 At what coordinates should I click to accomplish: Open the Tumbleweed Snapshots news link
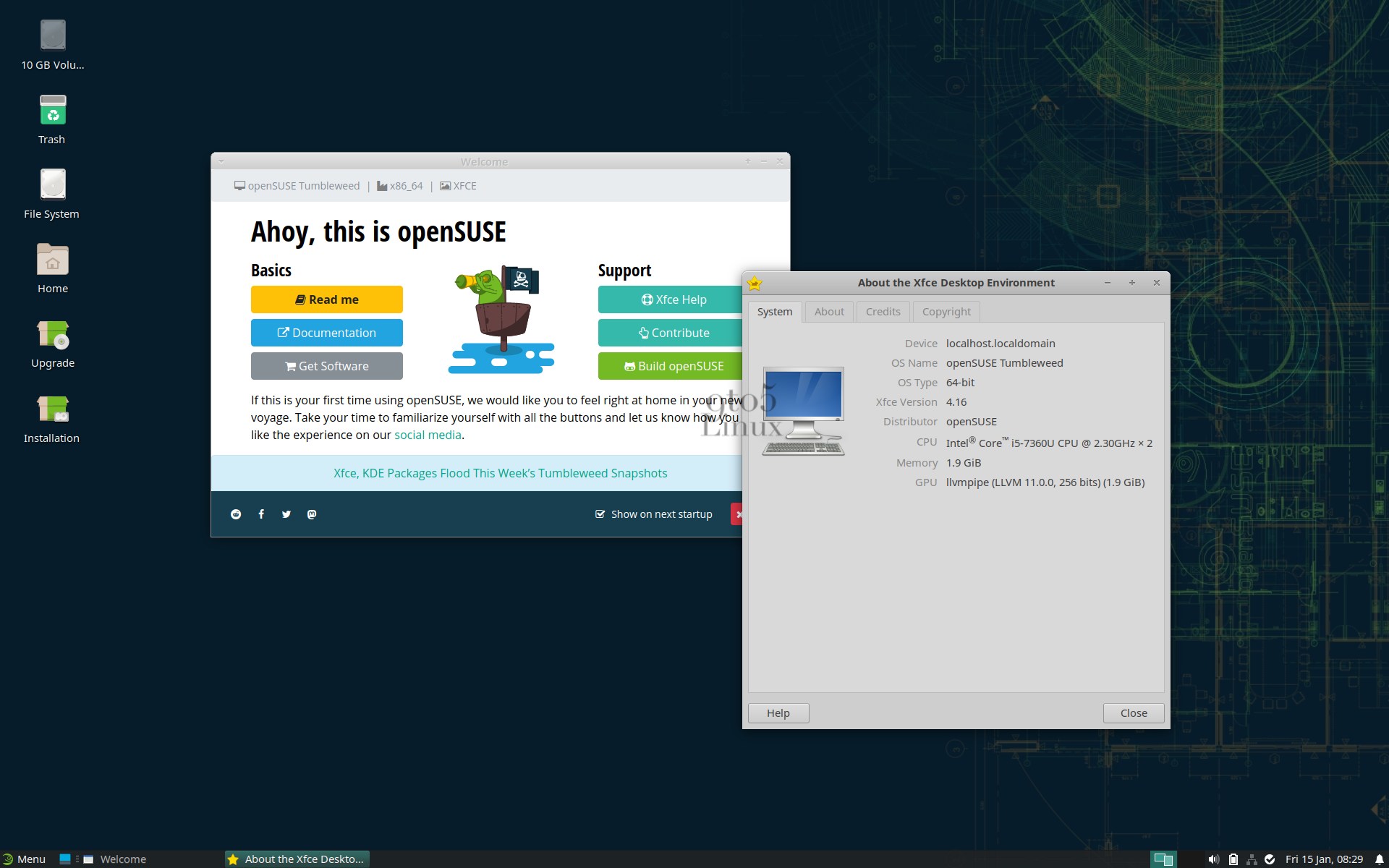tap(500, 473)
